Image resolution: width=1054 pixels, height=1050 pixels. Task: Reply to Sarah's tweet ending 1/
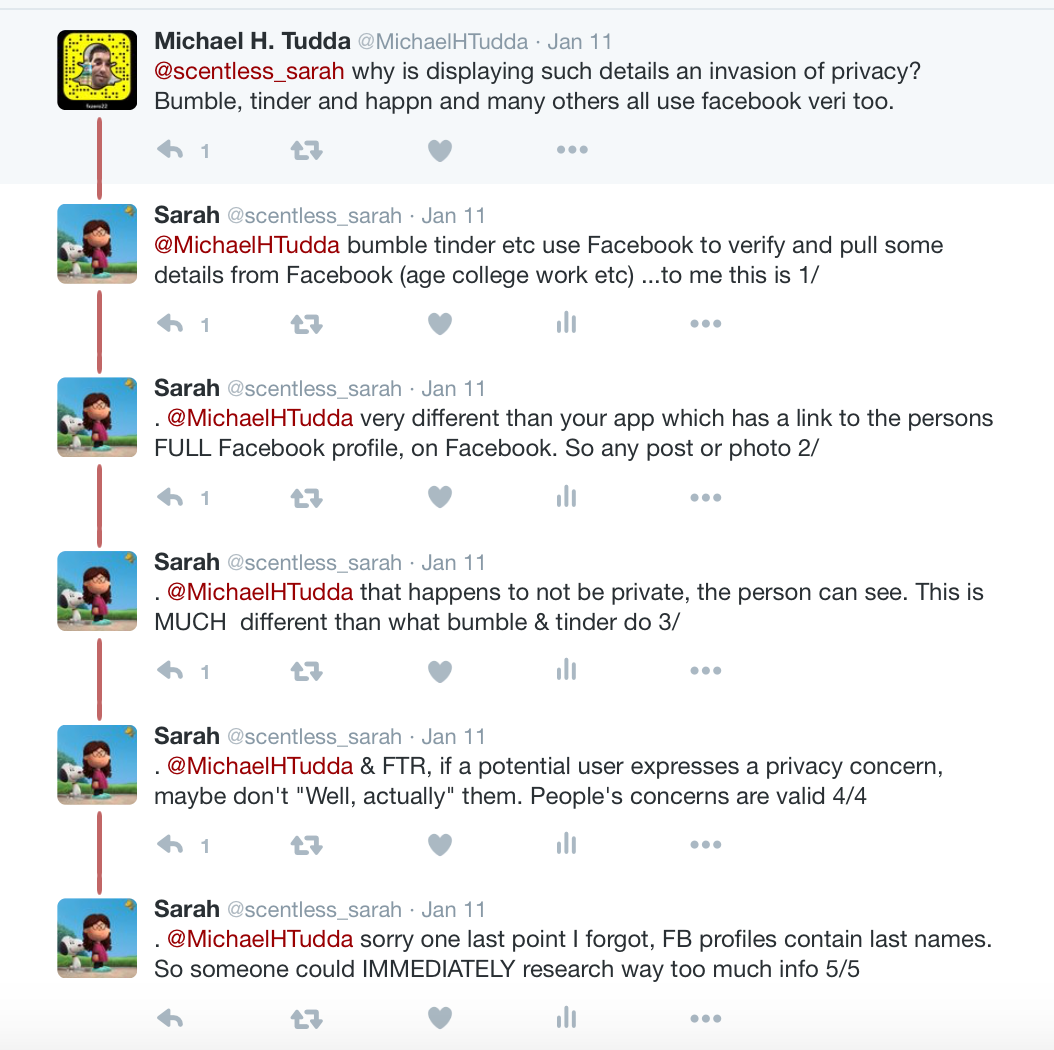tap(171, 324)
